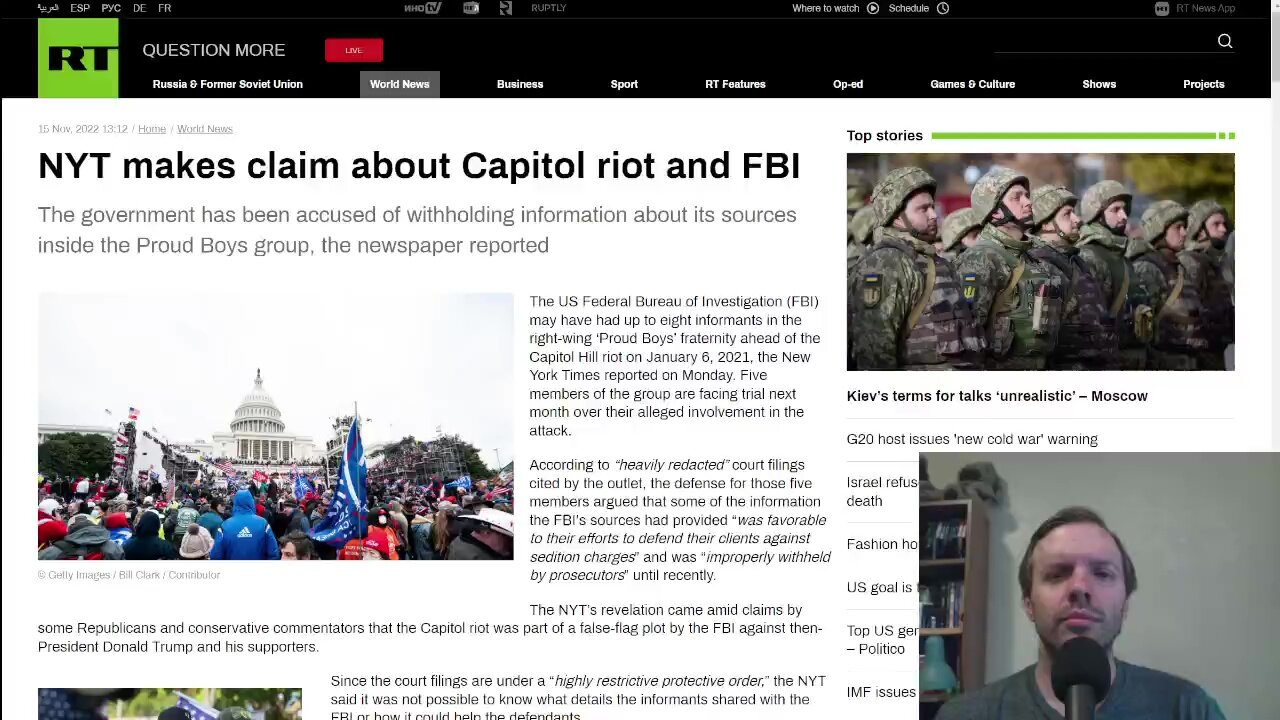The height and width of the screenshot is (720, 1280).
Task: Open the Business section
Action: coord(520,84)
